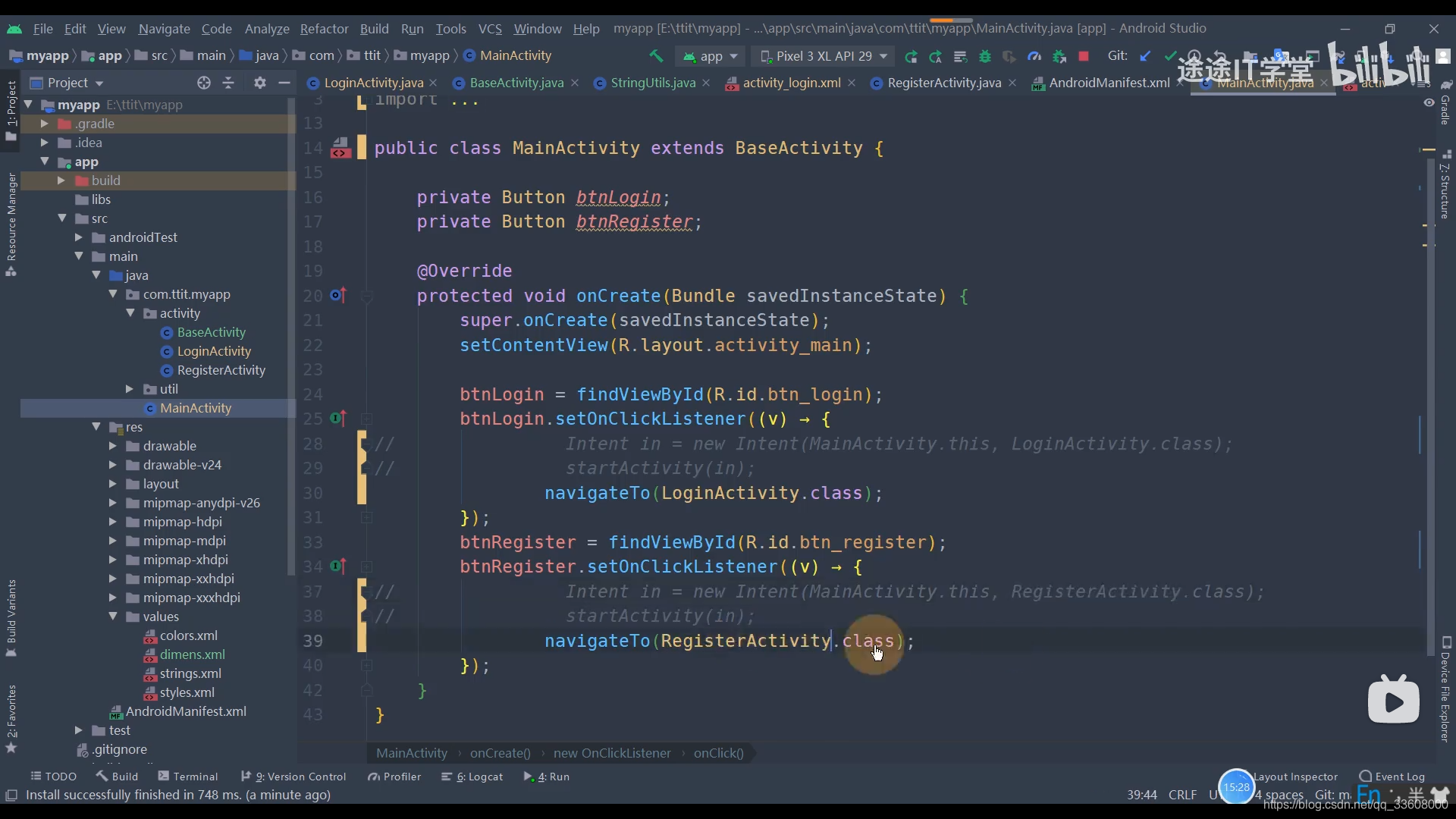The image size is (1456, 819).
Task: Open the Gradle side panel
Action: point(1445,105)
